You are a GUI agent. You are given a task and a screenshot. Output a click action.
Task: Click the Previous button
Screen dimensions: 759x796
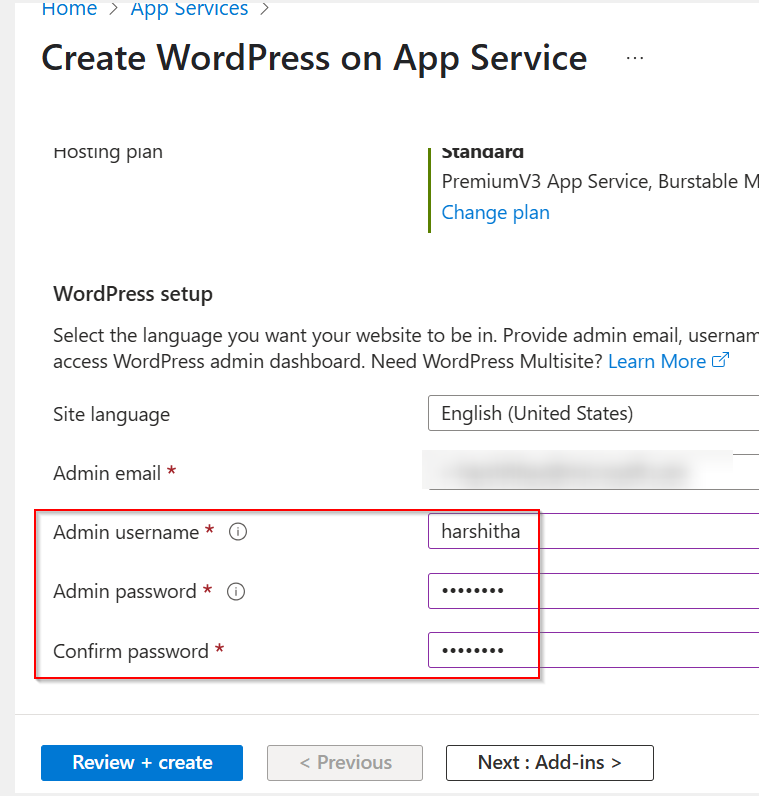click(x=345, y=762)
